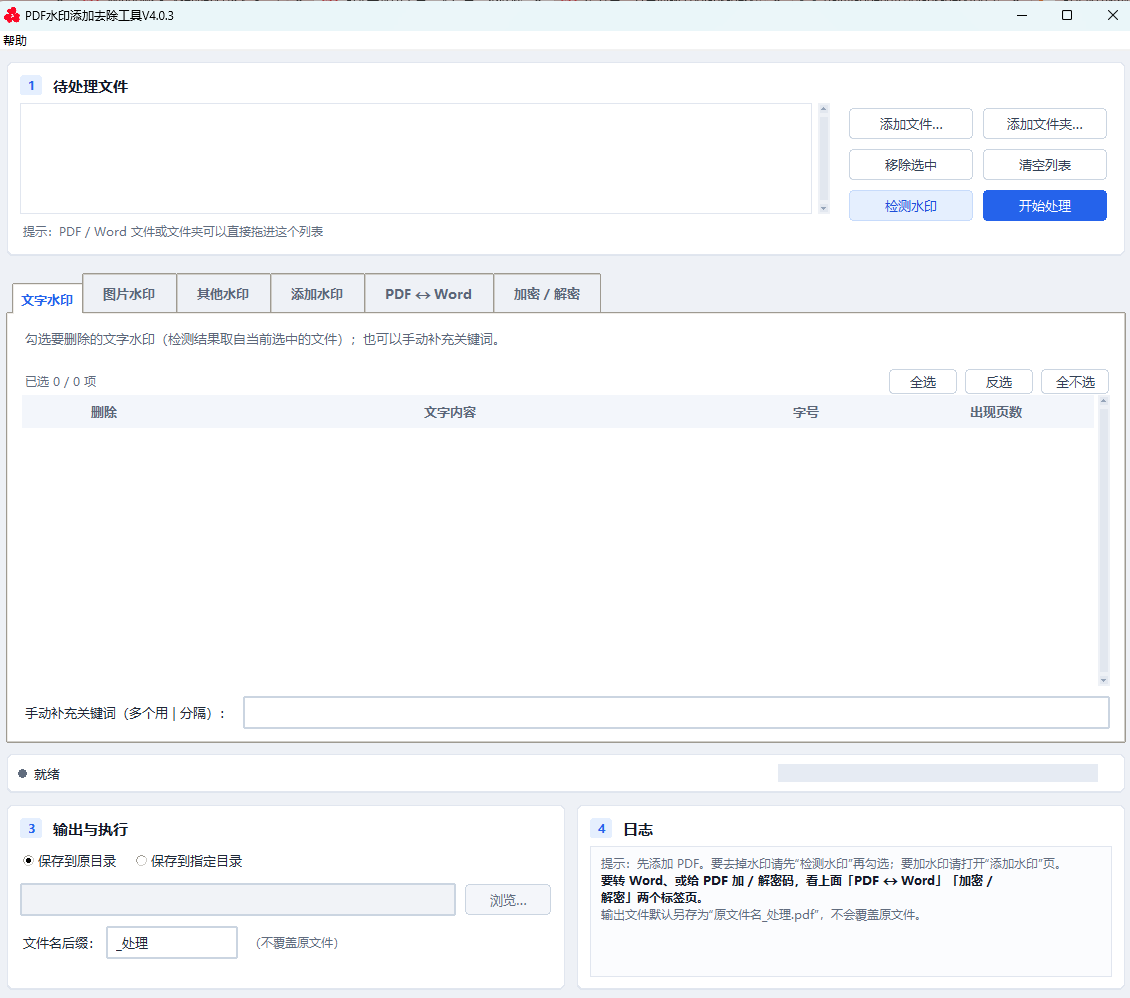Click 反选 to invert selection
This screenshot has height=998, width=1130.
point(999,382)
